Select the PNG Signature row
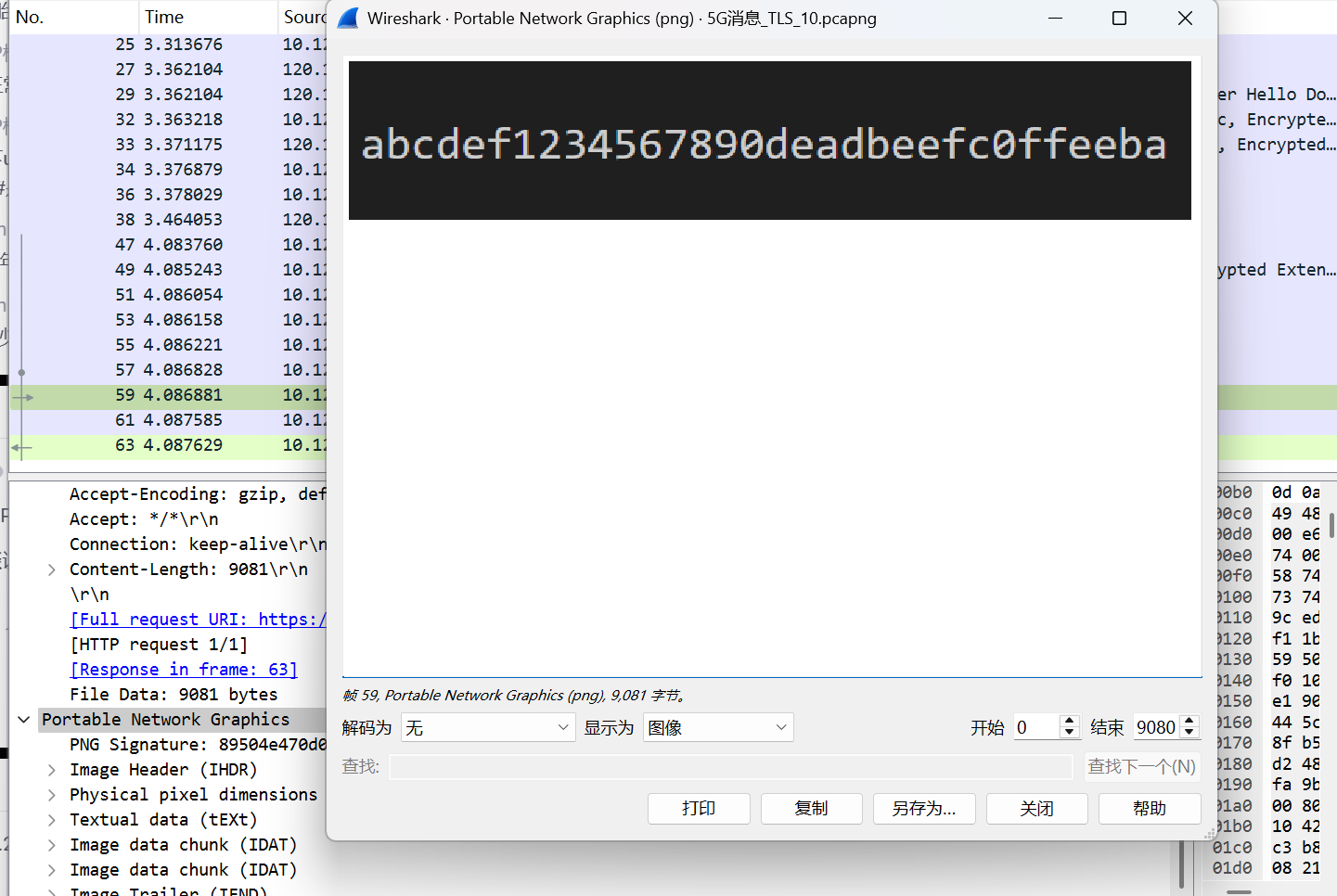 coord(198,745)
